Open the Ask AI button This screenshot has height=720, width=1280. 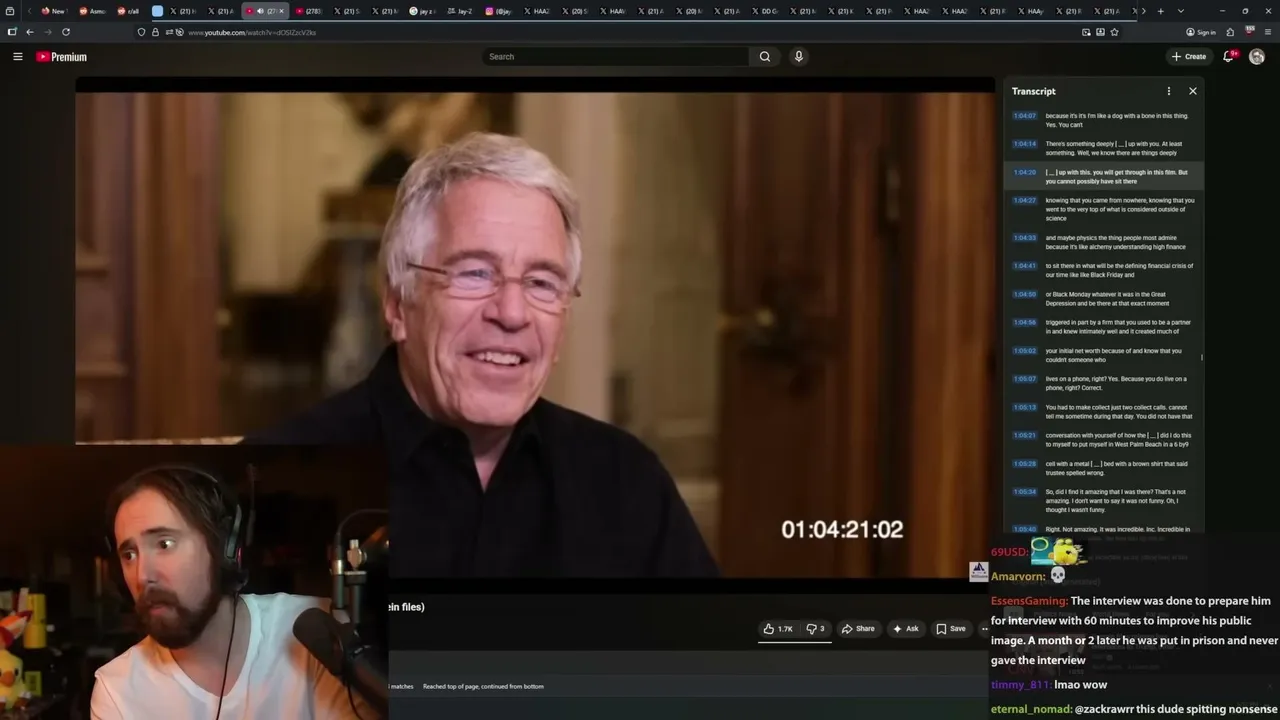905,629
